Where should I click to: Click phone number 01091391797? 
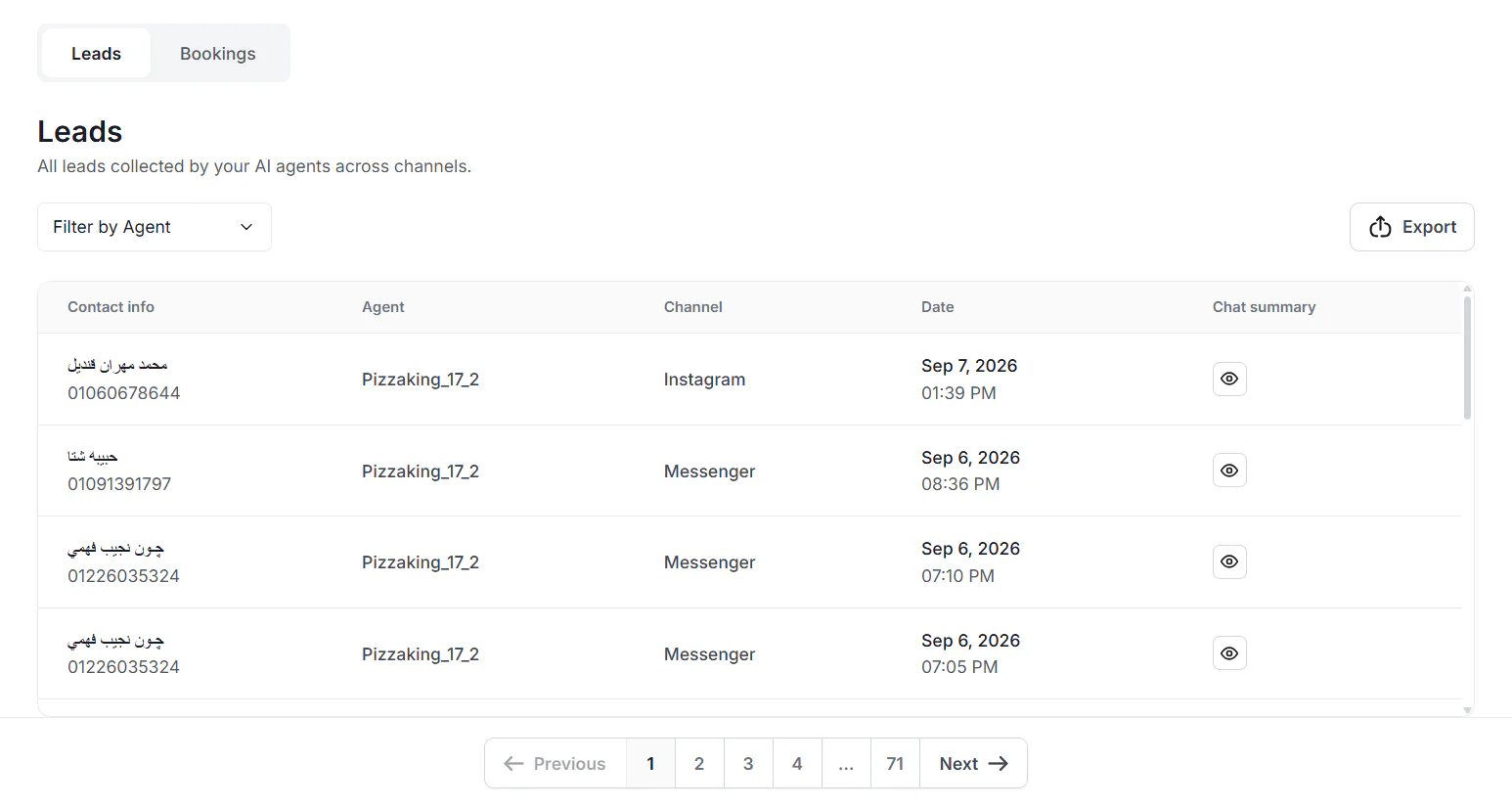(x=119, y=484)
